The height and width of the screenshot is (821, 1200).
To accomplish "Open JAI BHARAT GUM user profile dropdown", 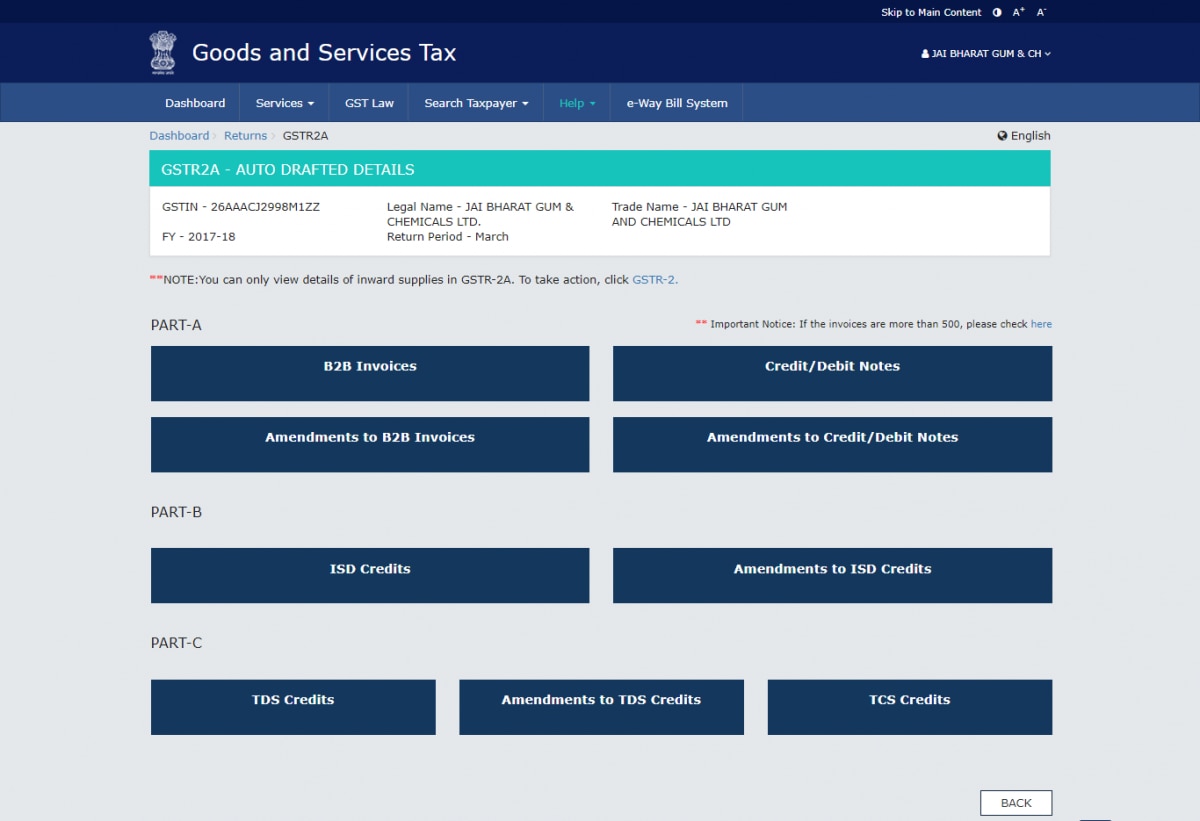I will pos(985,54).
